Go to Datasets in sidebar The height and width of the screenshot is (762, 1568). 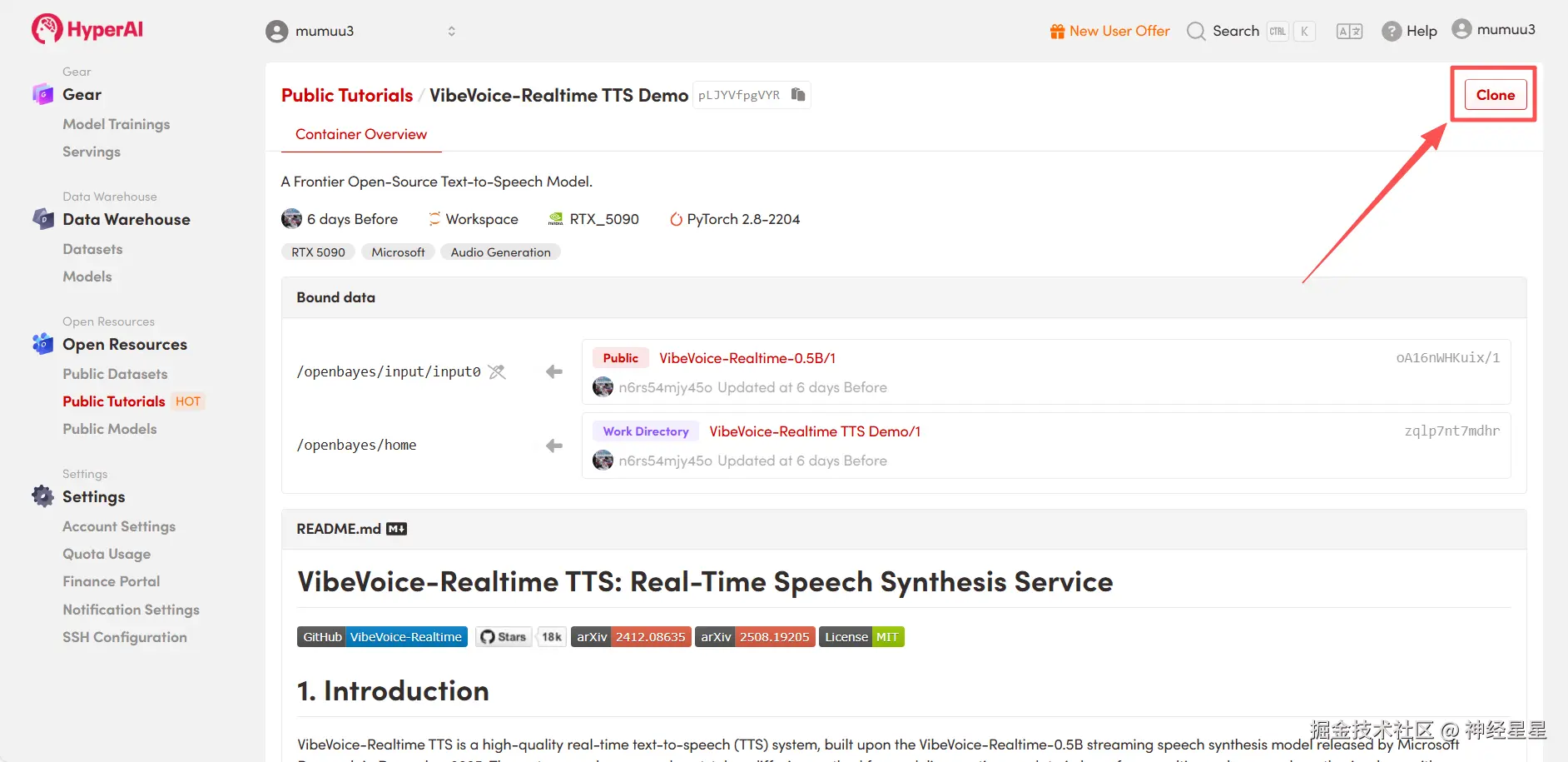tap(92, 249)
